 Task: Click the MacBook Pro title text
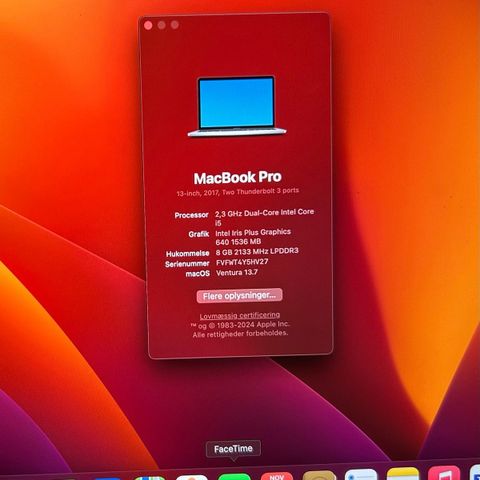coord(238,178)
